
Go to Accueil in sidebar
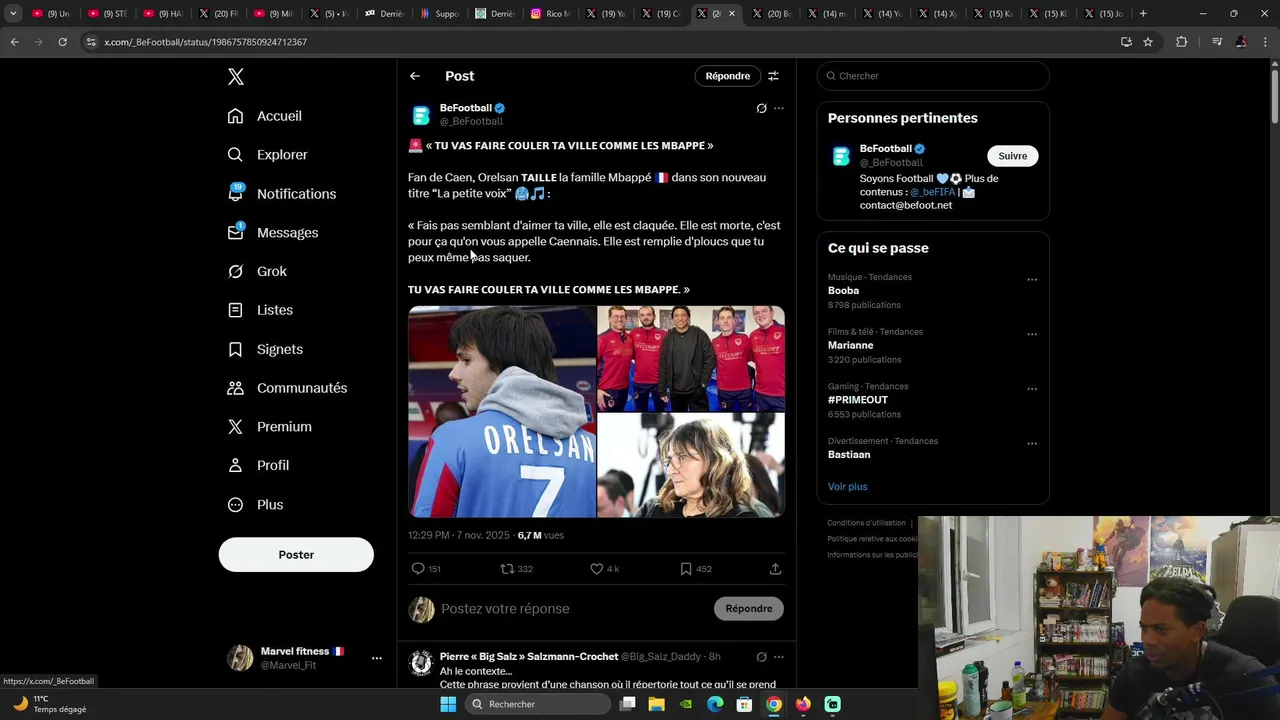265,116
